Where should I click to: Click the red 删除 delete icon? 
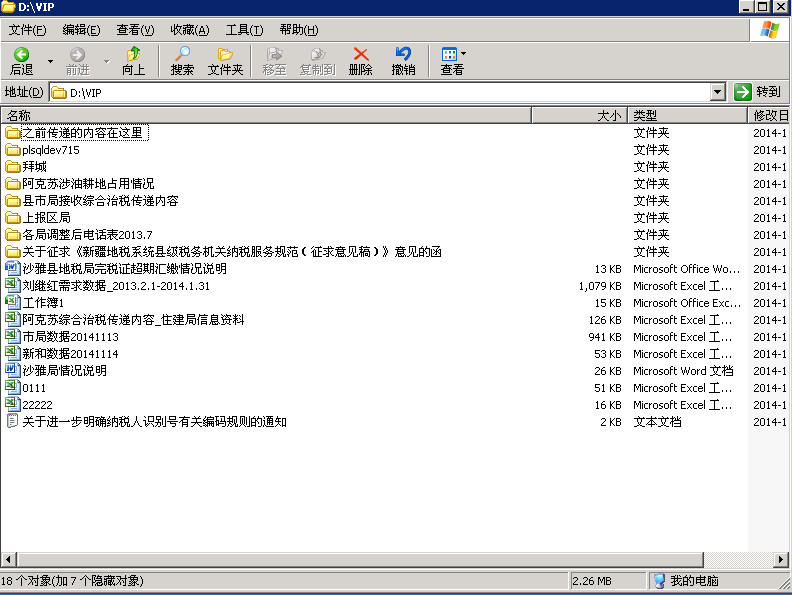361,54
